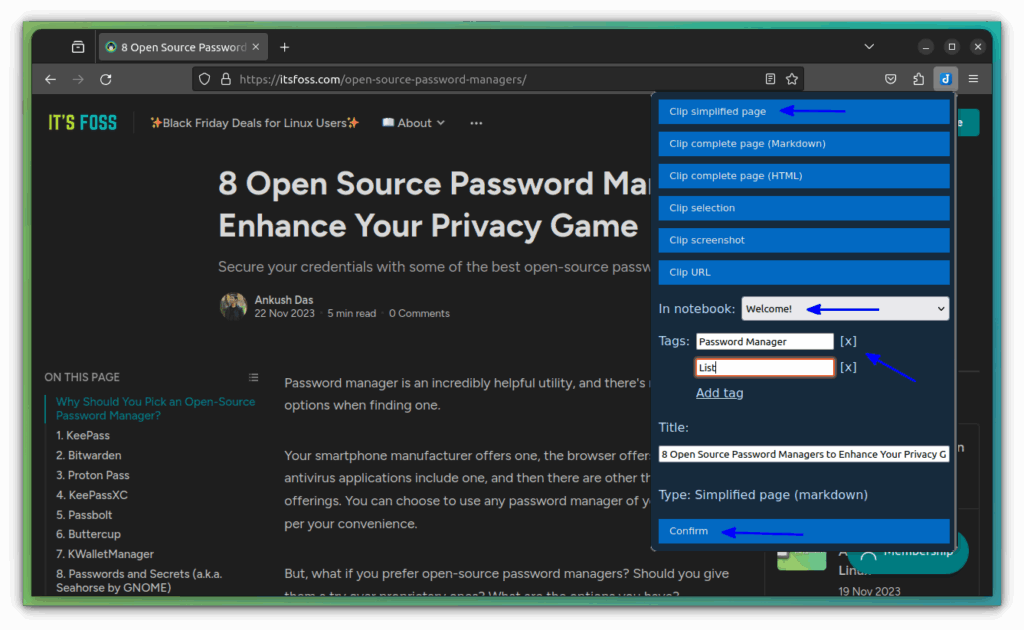This screenshot has width=1024, height=630.
Task: Jump to 4. KeePassXC section
Action: click(92, 495)
